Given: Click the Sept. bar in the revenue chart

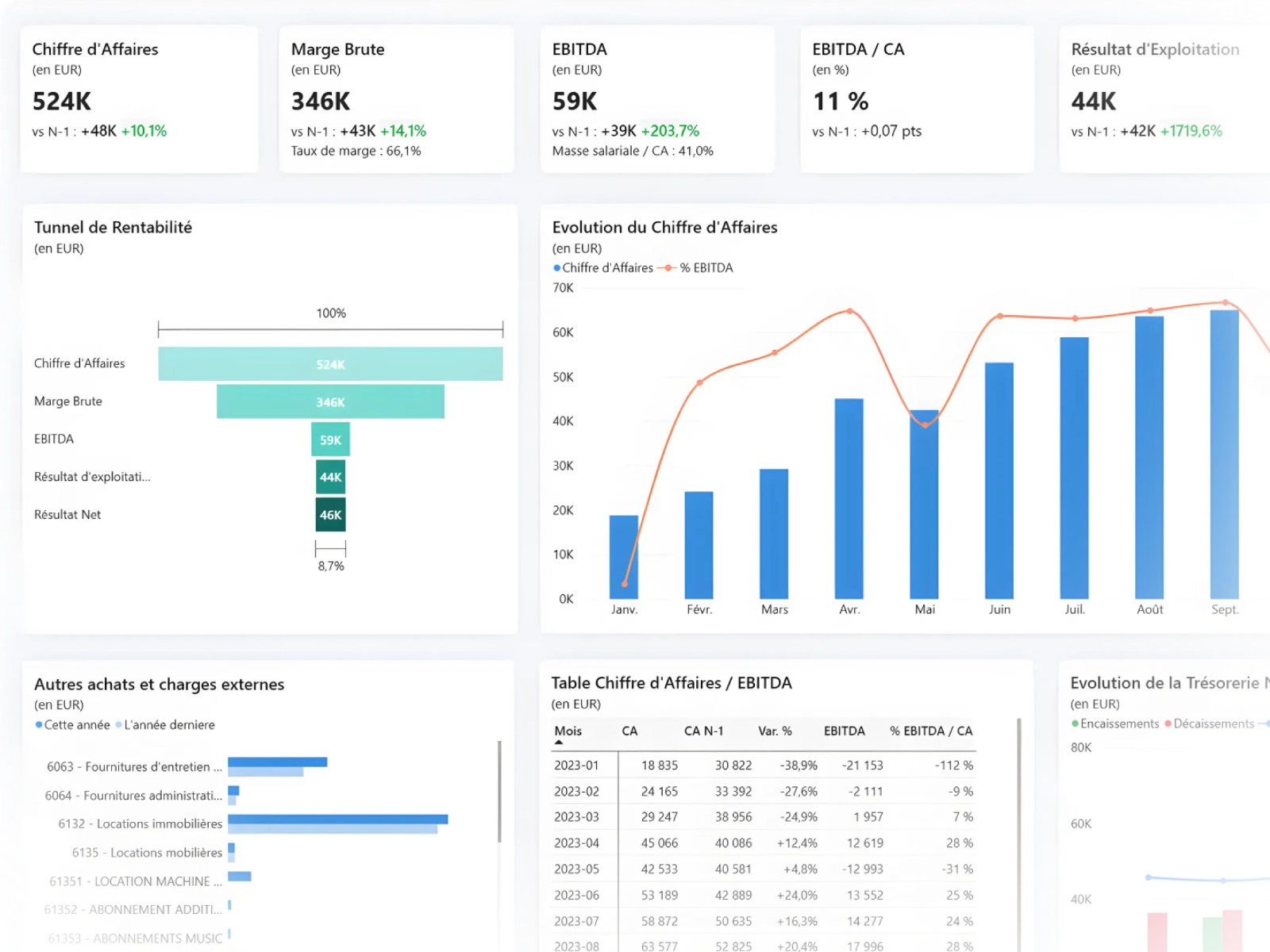Looking at the screenshot, I should tap(1225, 455).
